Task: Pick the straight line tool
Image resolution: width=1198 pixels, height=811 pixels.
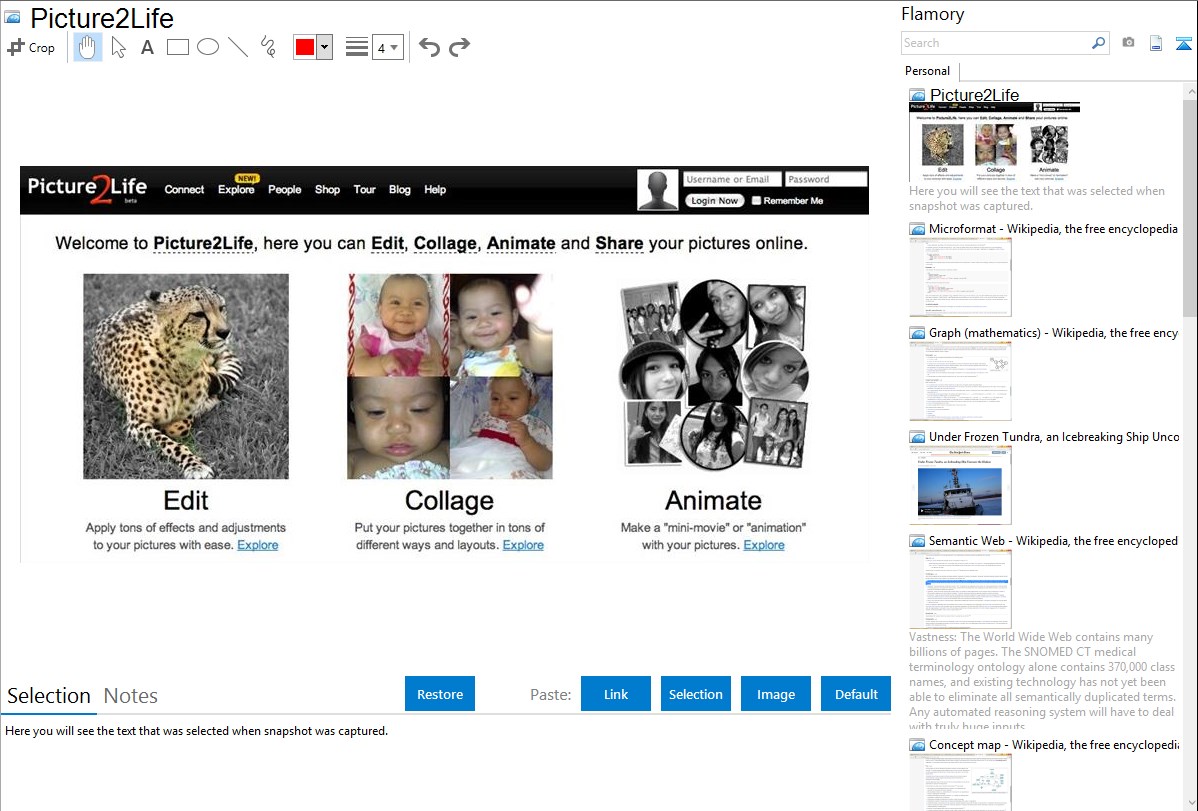Action: (238, 47)
